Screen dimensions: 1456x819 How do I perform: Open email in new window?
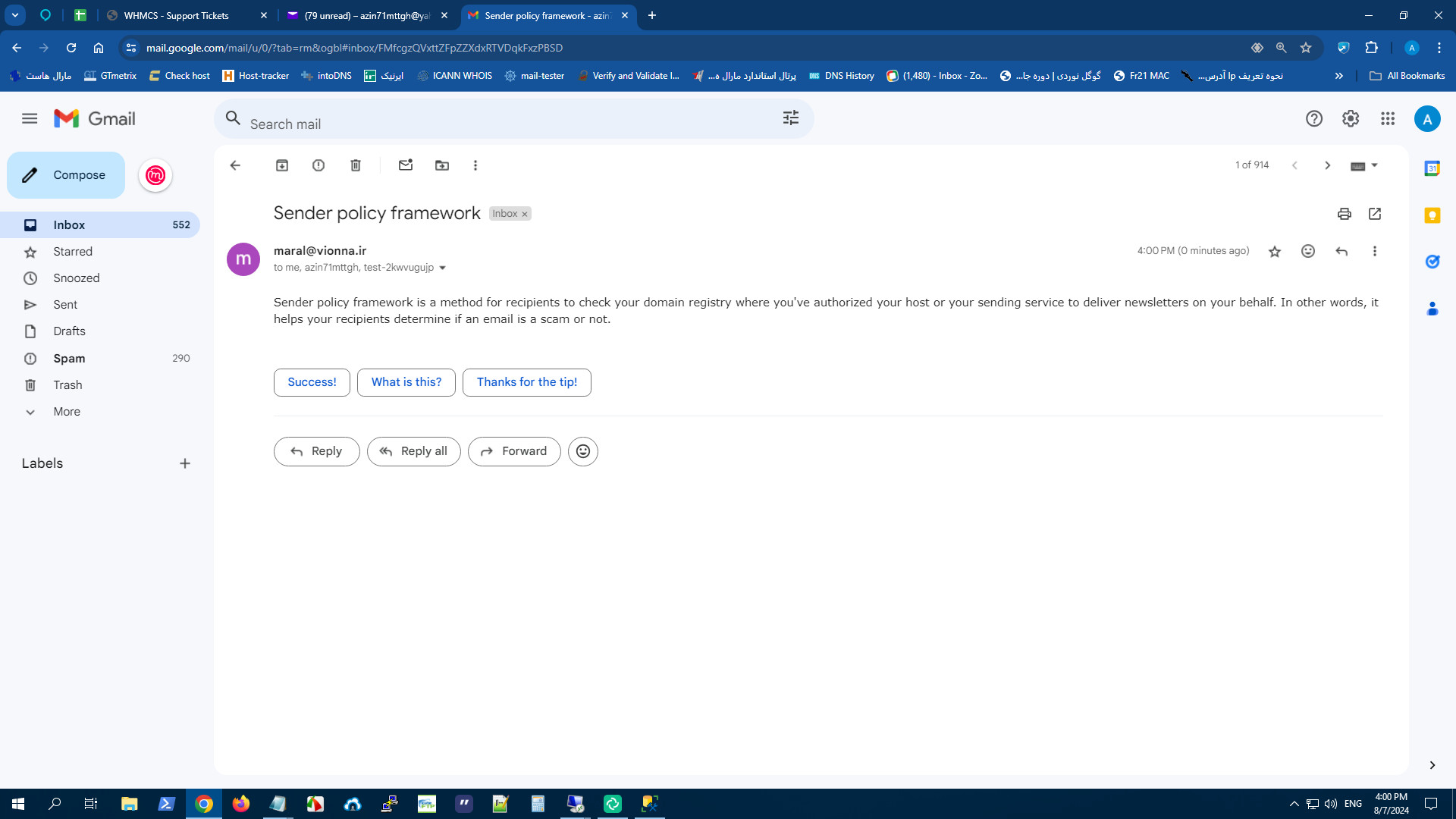pos(1375,214)
